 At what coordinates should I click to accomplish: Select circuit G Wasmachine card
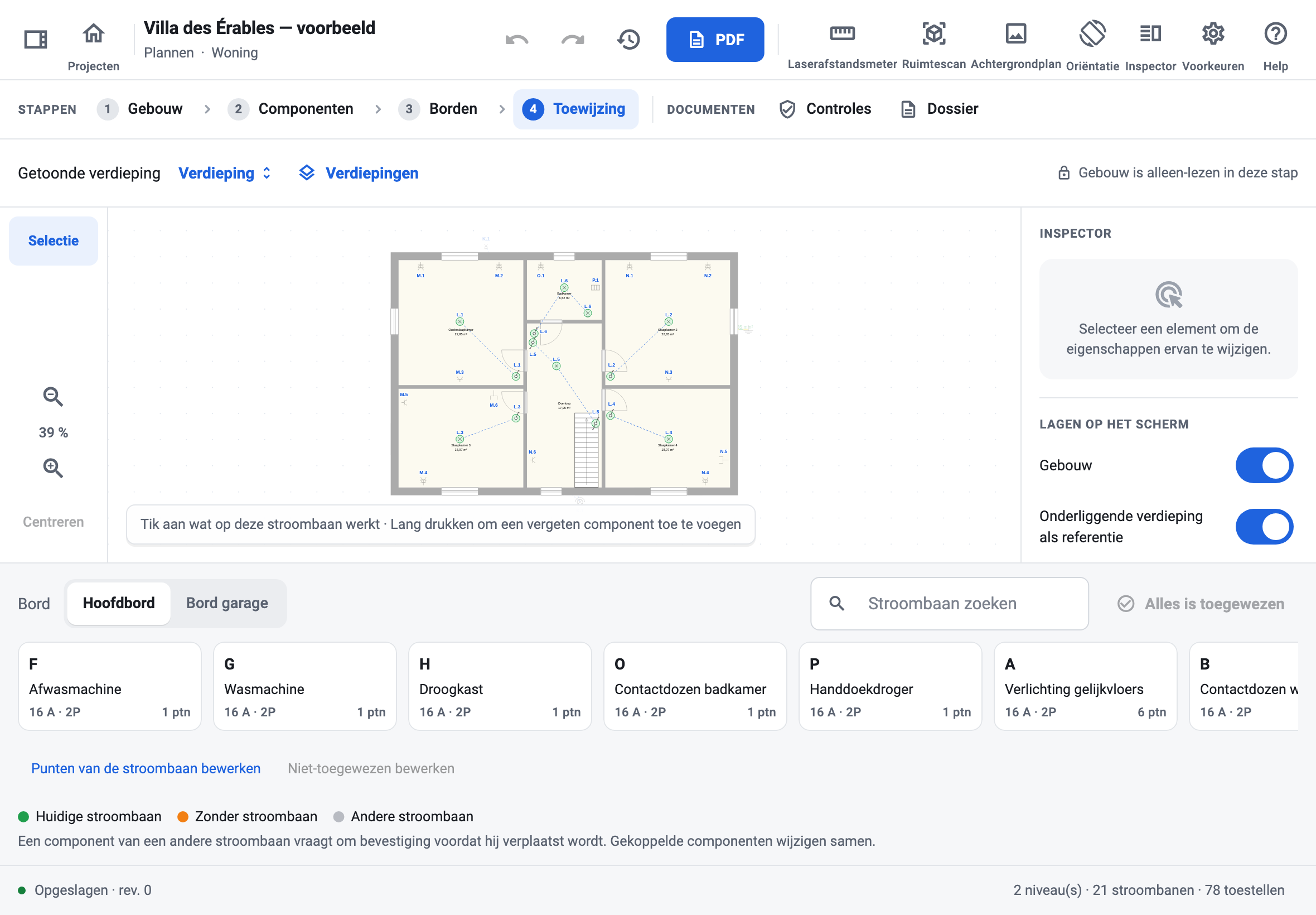(305, 686)
